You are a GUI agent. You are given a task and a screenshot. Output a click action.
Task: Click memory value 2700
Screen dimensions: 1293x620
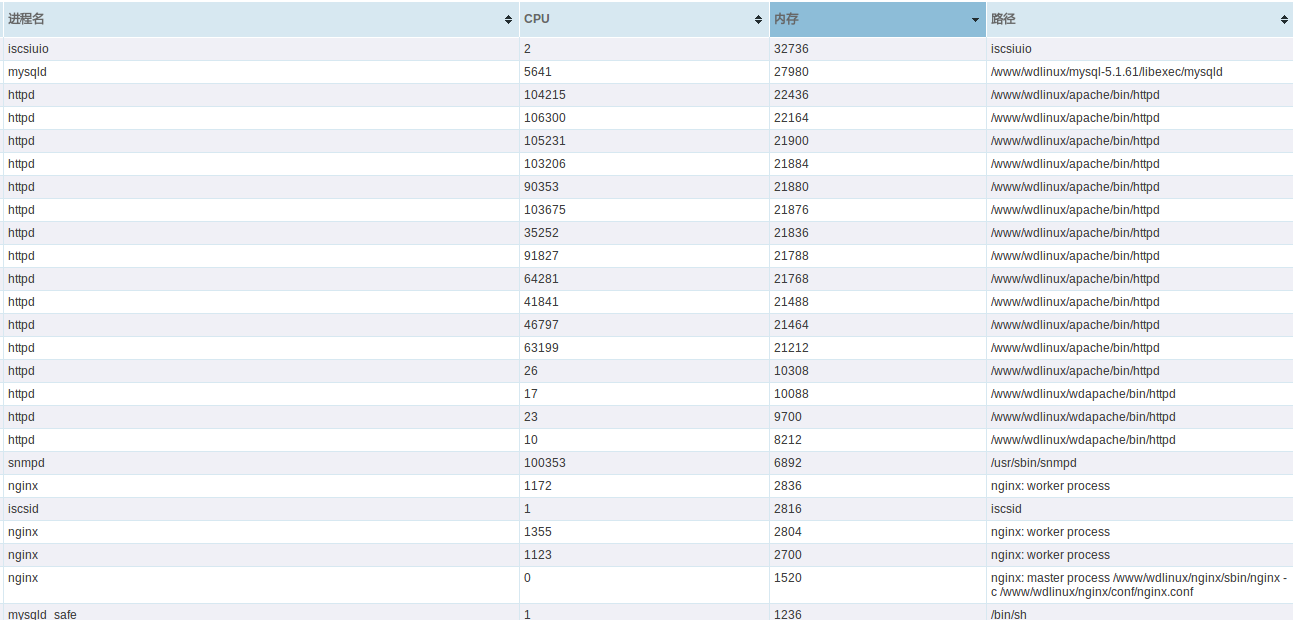click(x=788, y=555)
